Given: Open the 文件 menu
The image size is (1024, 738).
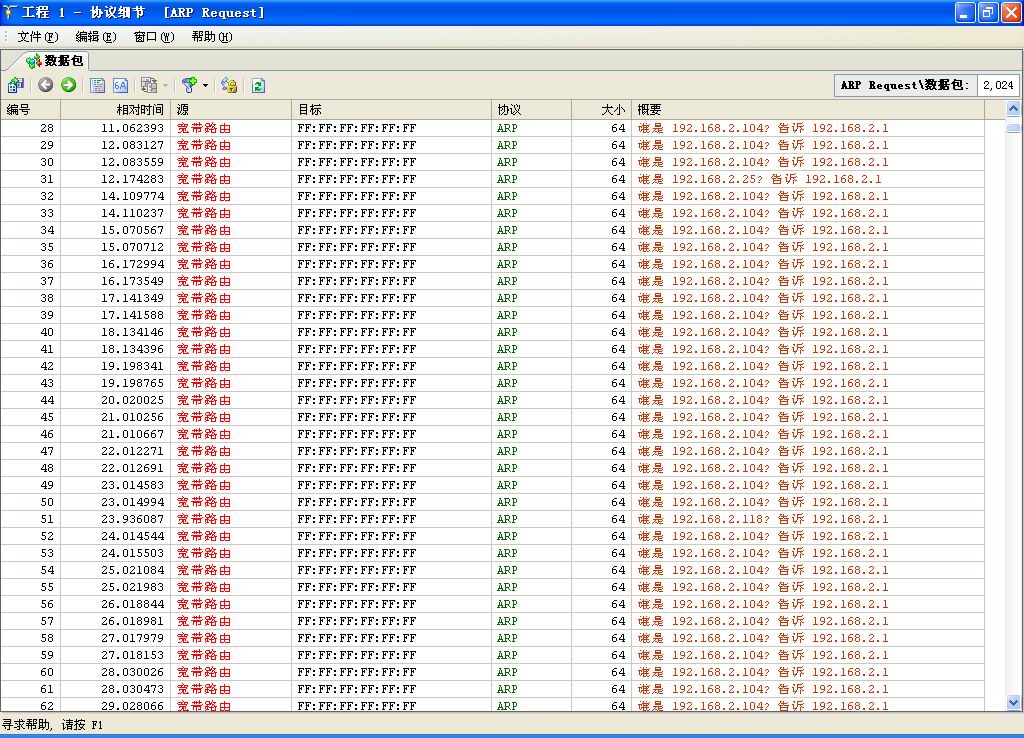Looking at the screenshot, I should pos(38,37).
